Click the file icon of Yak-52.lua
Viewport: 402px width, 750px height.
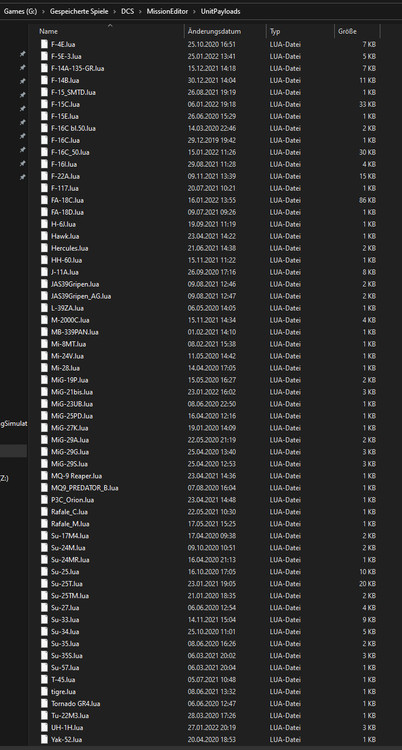(x=45, y=739)
